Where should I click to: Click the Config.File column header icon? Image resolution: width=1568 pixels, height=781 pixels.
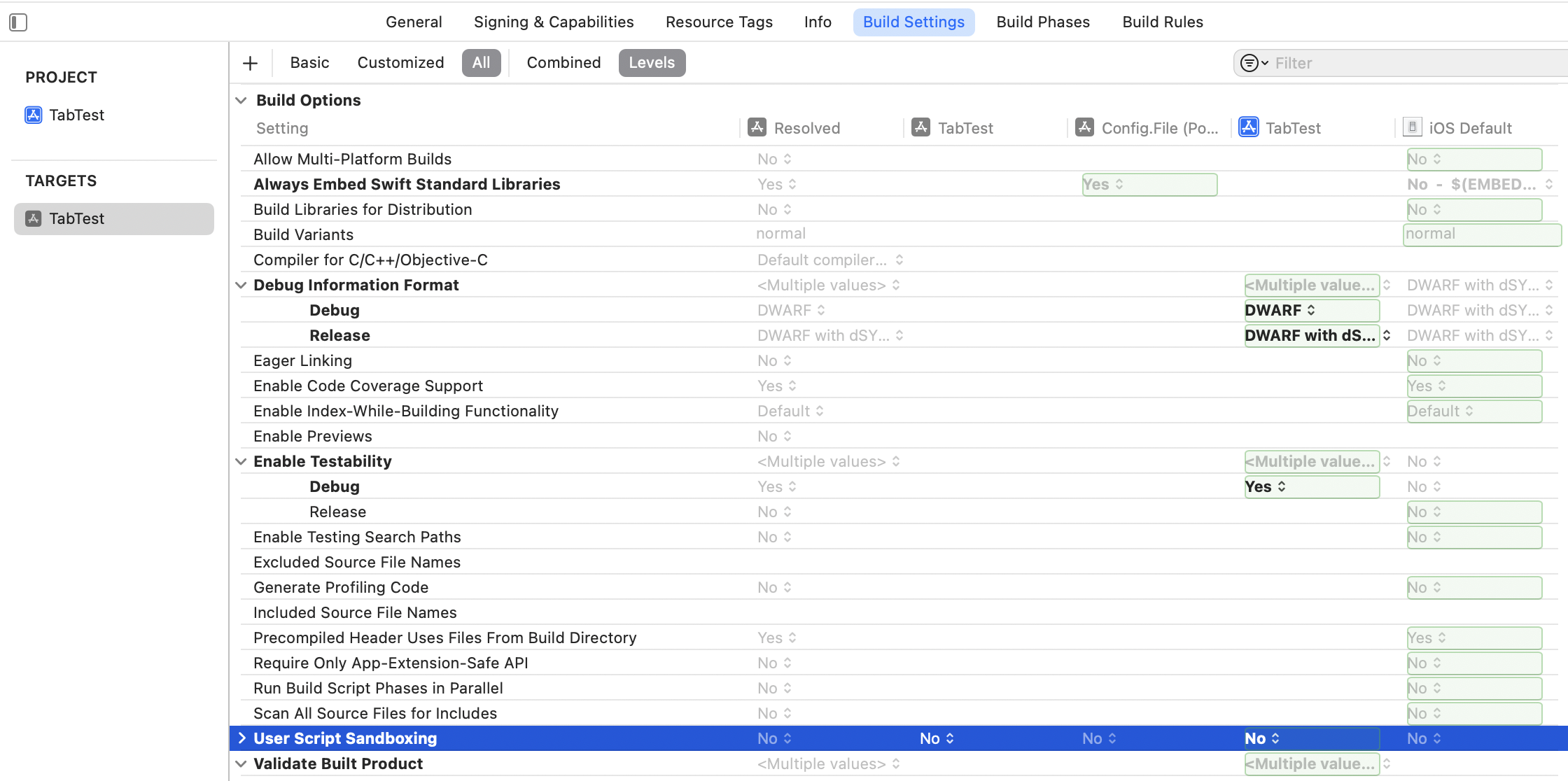(1084, 127)
